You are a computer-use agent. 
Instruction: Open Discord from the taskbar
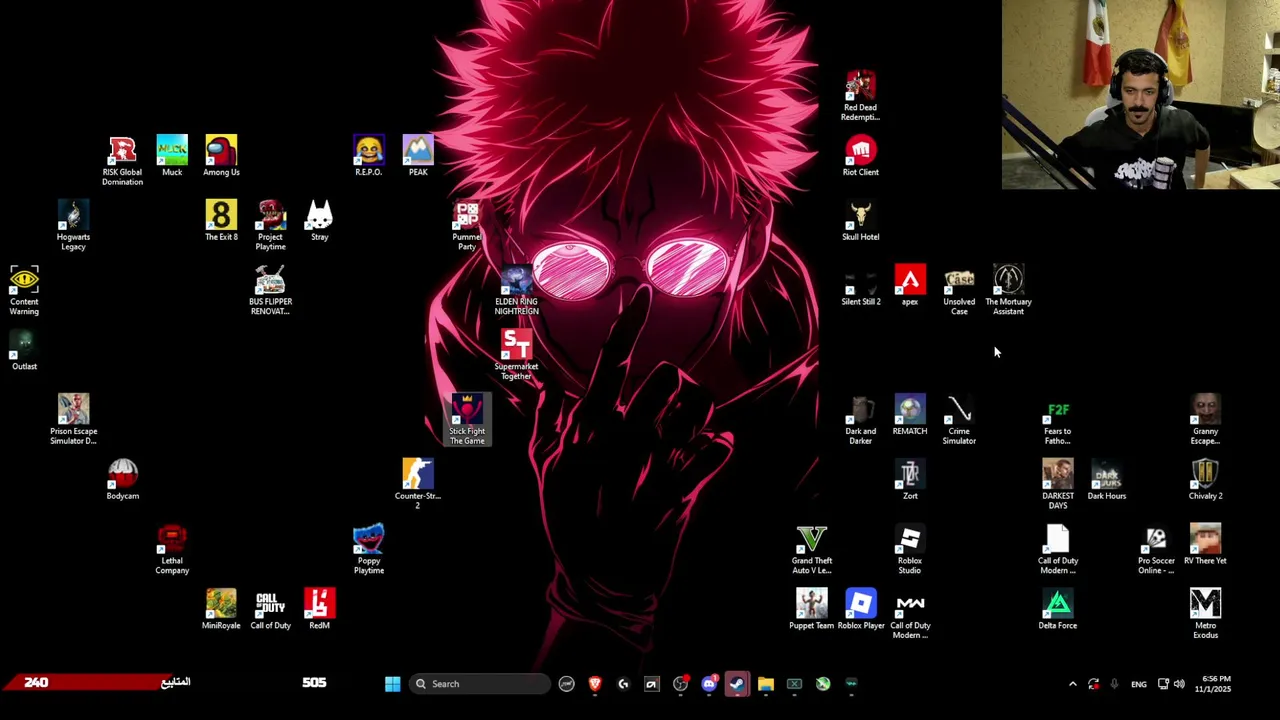coord(709,684)
